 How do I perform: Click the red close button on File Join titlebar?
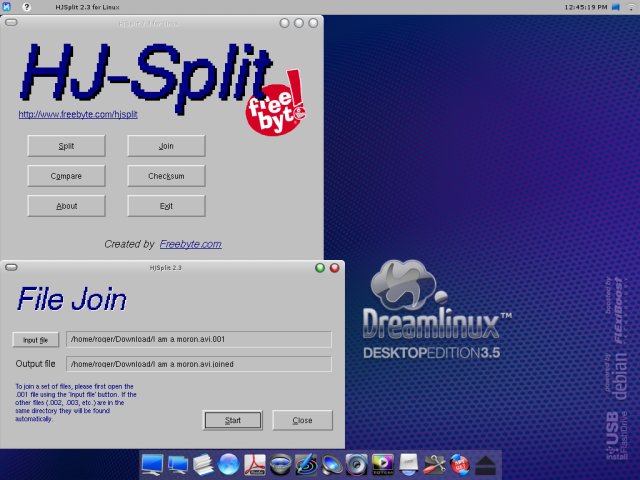click(x=335, y=268)
